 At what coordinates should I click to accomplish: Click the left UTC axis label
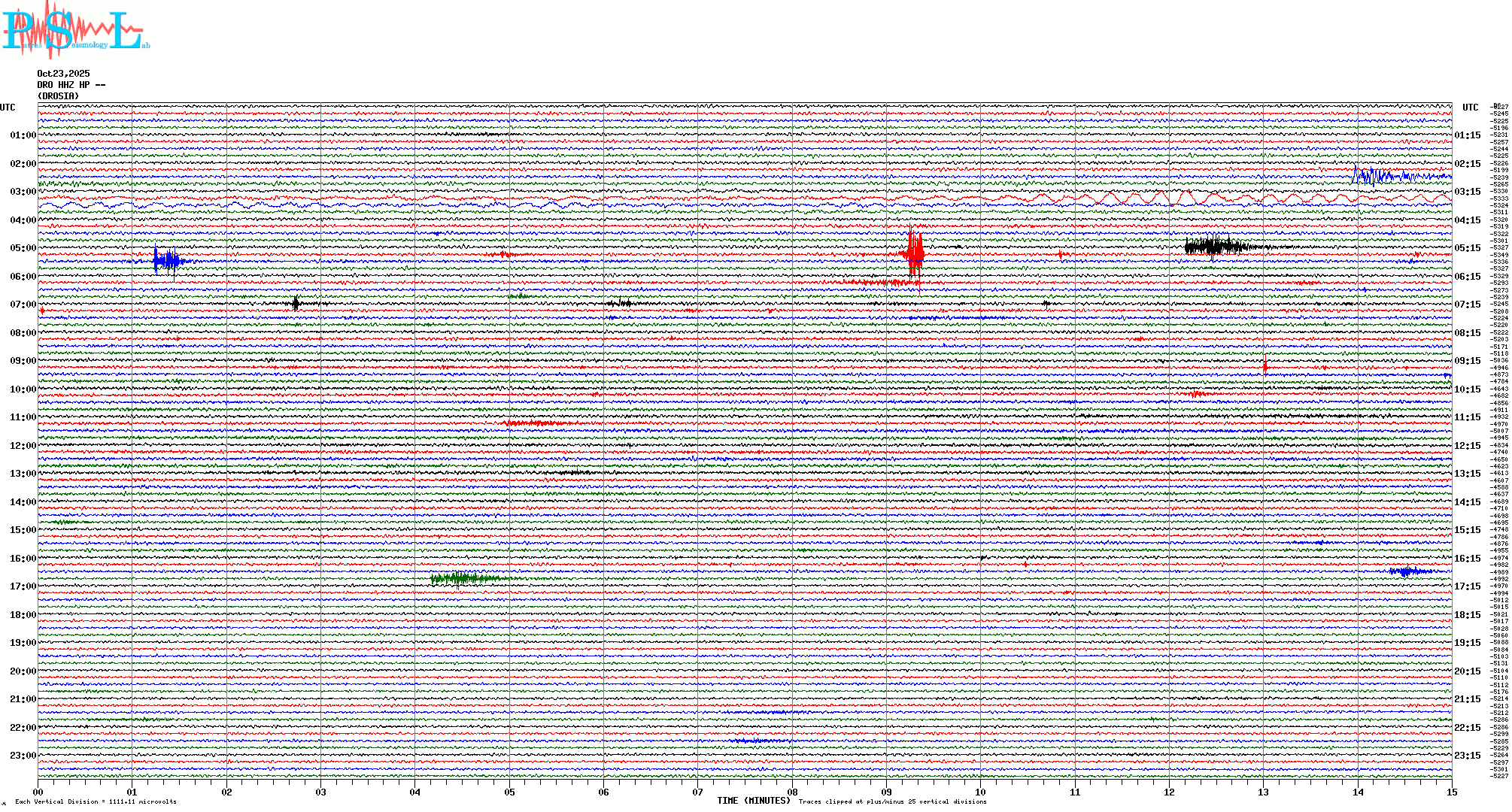(x=8, y=108)
